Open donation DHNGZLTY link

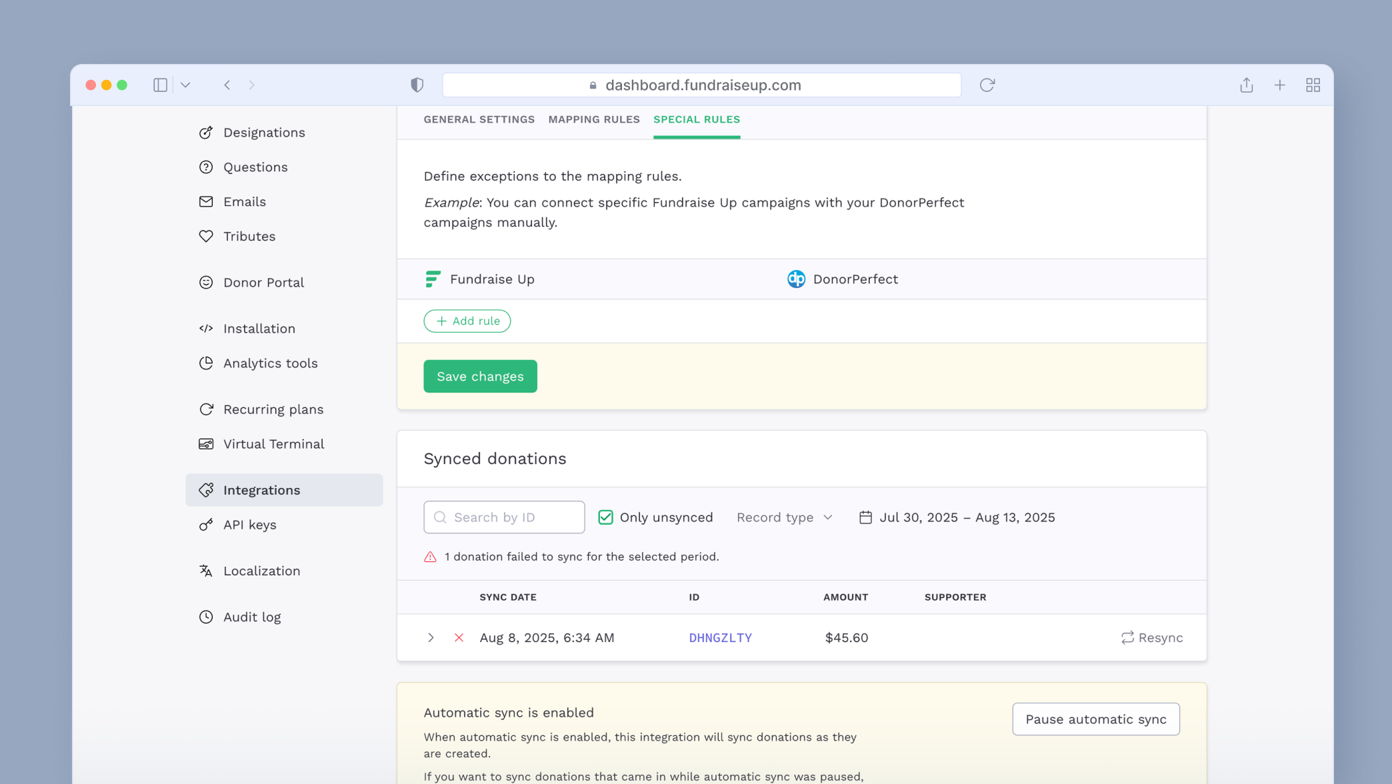tap(720, 637)
